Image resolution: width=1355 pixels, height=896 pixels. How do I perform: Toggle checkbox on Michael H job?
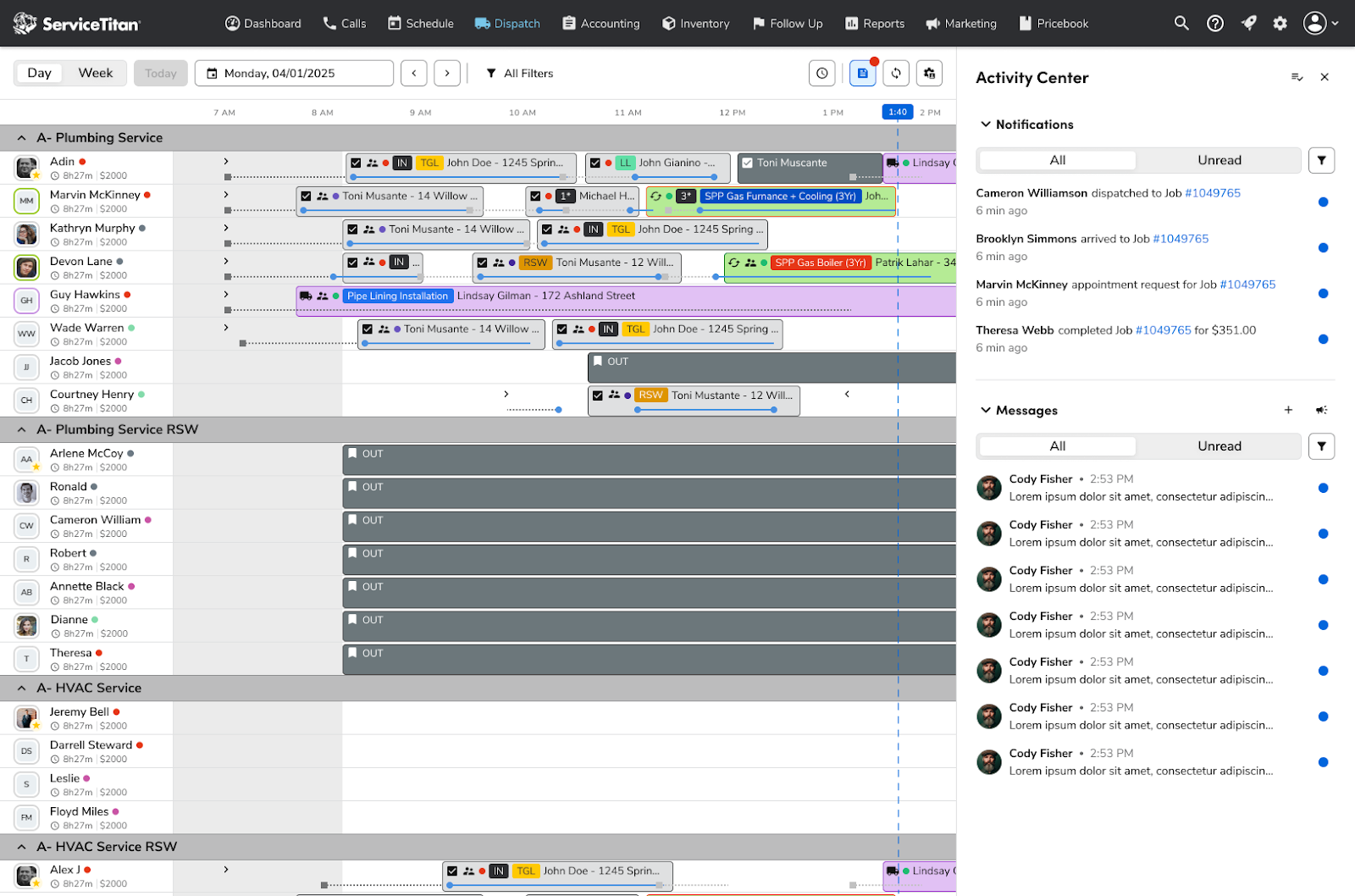tap(535, 196)
